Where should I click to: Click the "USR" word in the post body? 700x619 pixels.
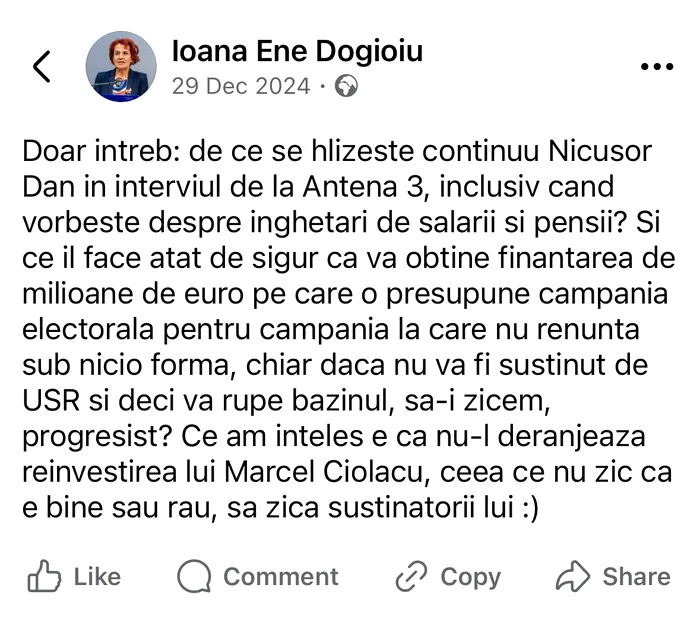(51, 401)
